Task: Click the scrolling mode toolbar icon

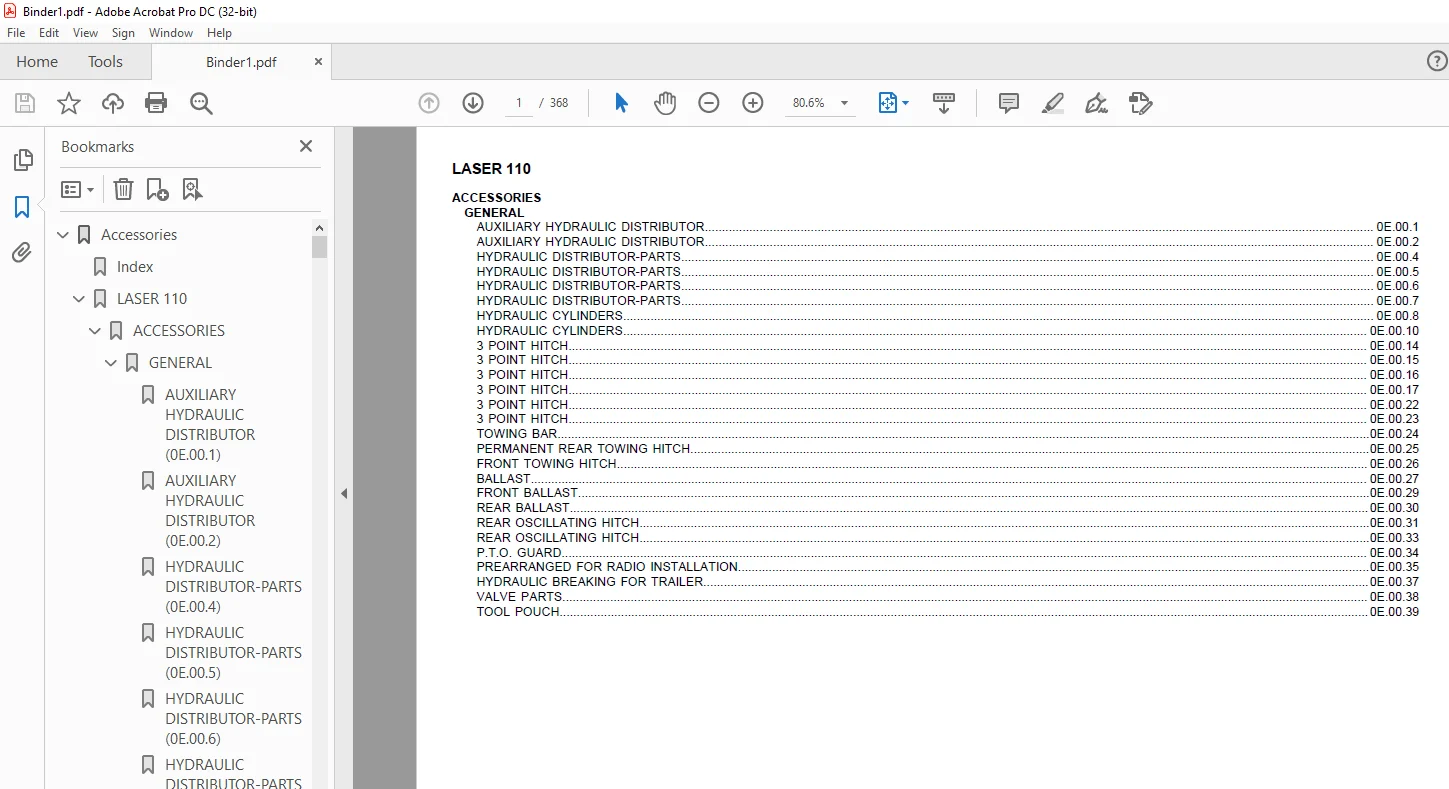Action: [x=944, y=103]
